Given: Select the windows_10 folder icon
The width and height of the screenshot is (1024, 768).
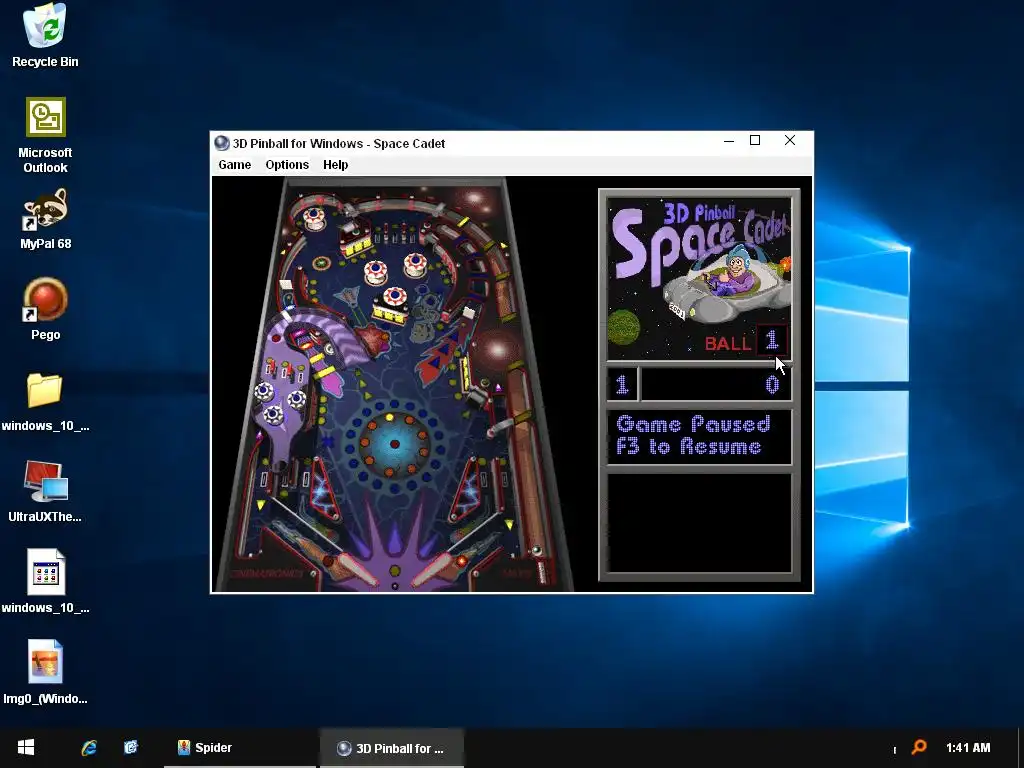Looking at the screenshot, I should pyautogui.click(x=45, y=402).
